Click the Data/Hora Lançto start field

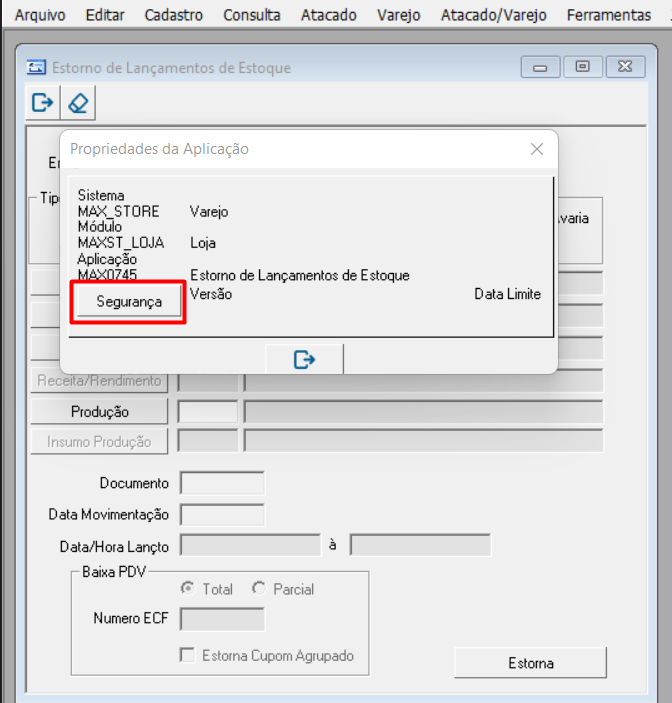click(251, 545)
